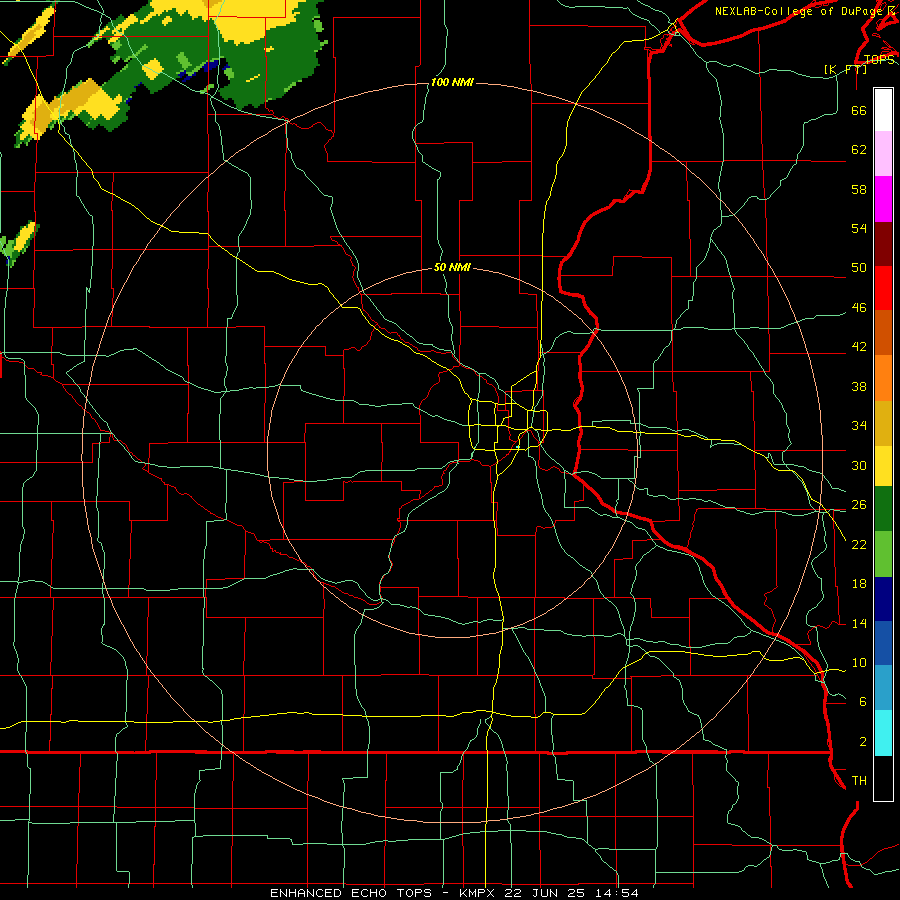Click the "54" legend value
This screenshot has height=900, width=900.
pos(859,228)
